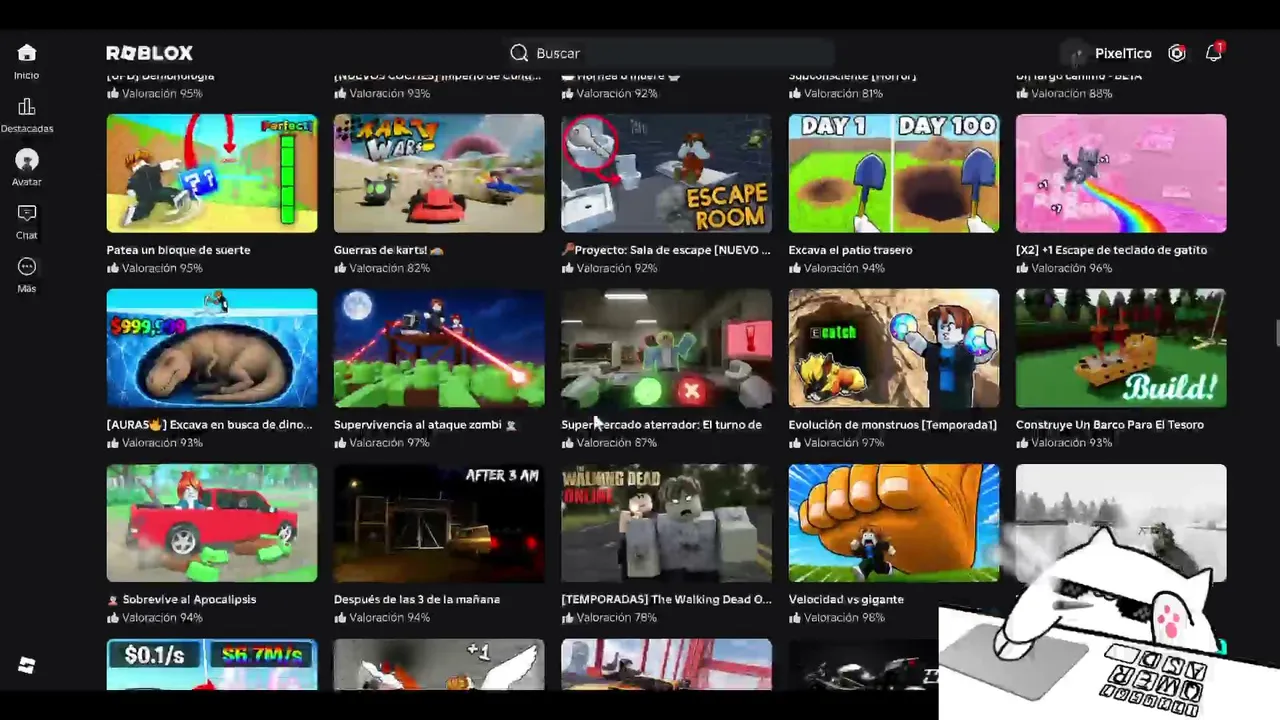Click the Sobrevive al Apocalipsis title

(x=182, y=600)
